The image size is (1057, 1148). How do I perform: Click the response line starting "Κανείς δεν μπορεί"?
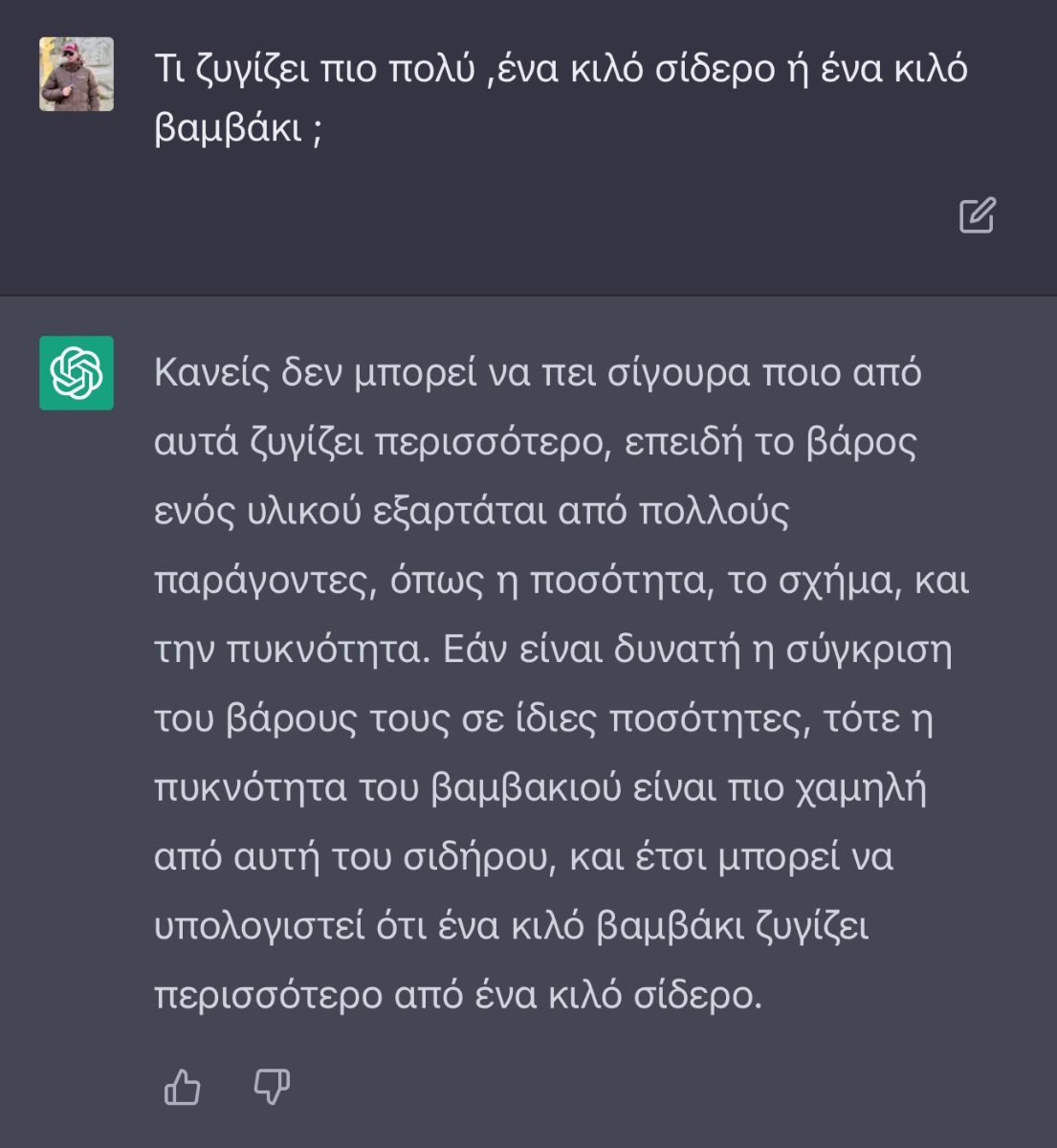[x=538, y=373]
